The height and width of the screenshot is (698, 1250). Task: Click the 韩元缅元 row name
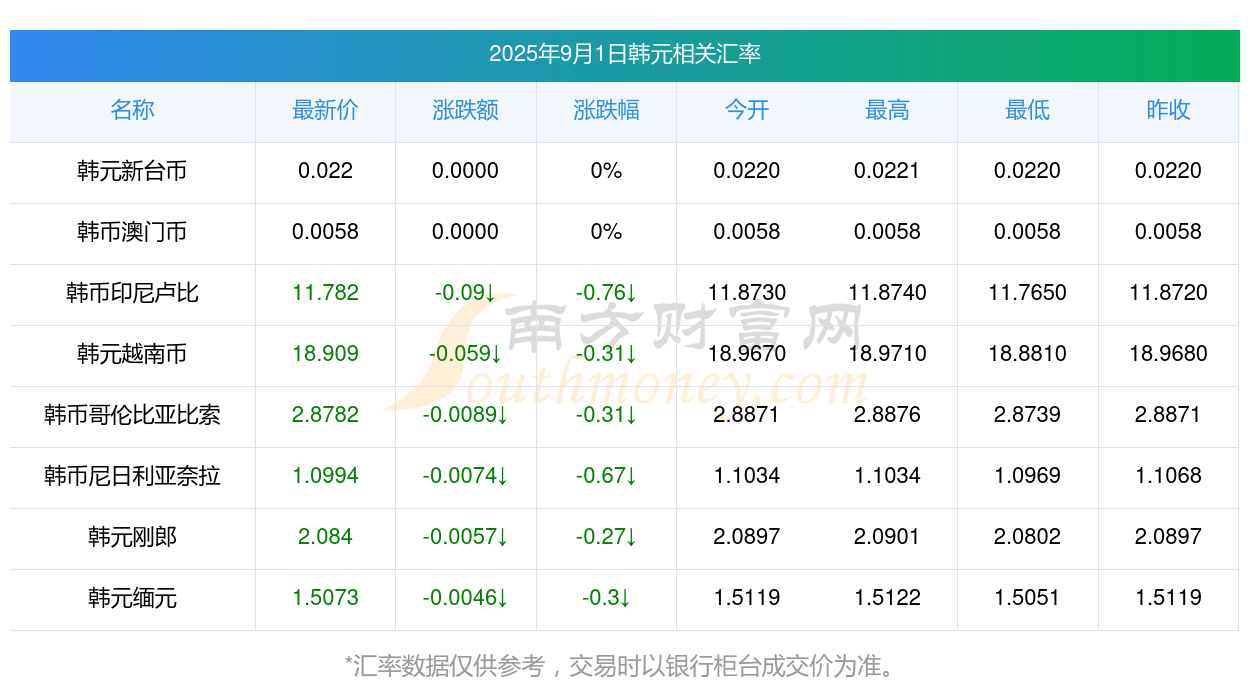(132, 598)
